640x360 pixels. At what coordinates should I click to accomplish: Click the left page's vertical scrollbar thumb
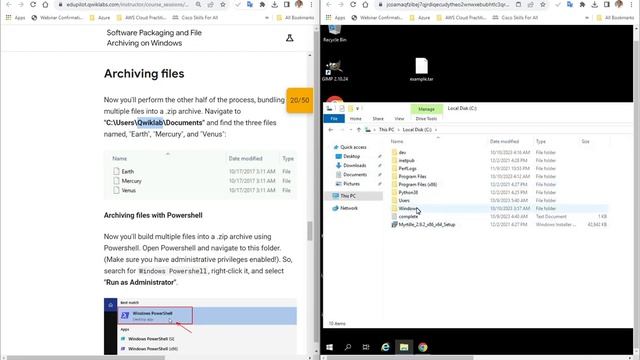point(310,231)
